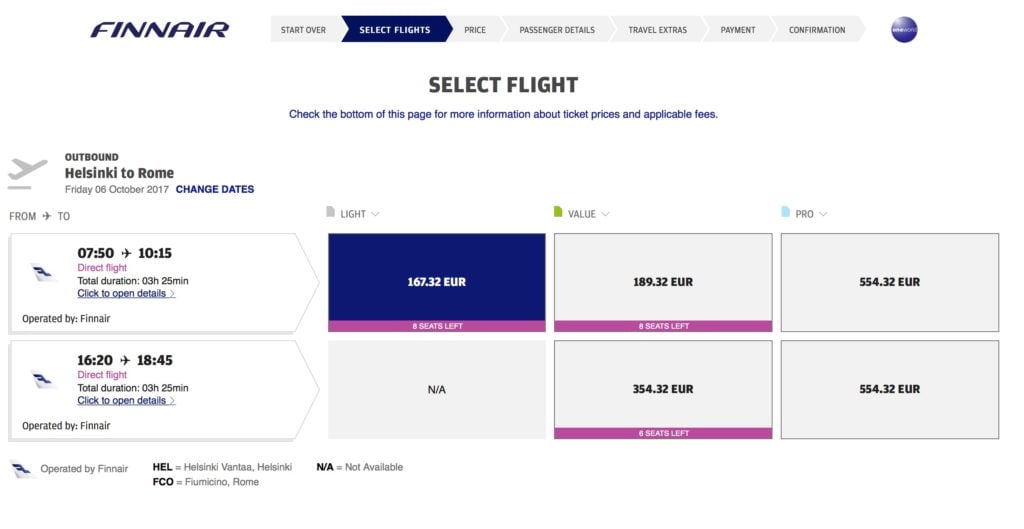Click the Finnair logo in header
The image size is (1024, 529).
coord(160,30)
